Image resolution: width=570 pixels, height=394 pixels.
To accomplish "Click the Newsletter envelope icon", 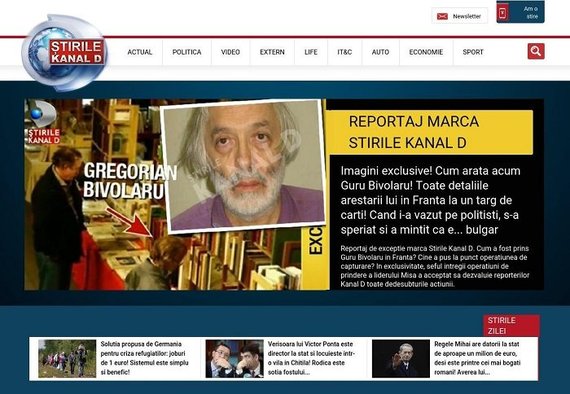I will 442,16.
